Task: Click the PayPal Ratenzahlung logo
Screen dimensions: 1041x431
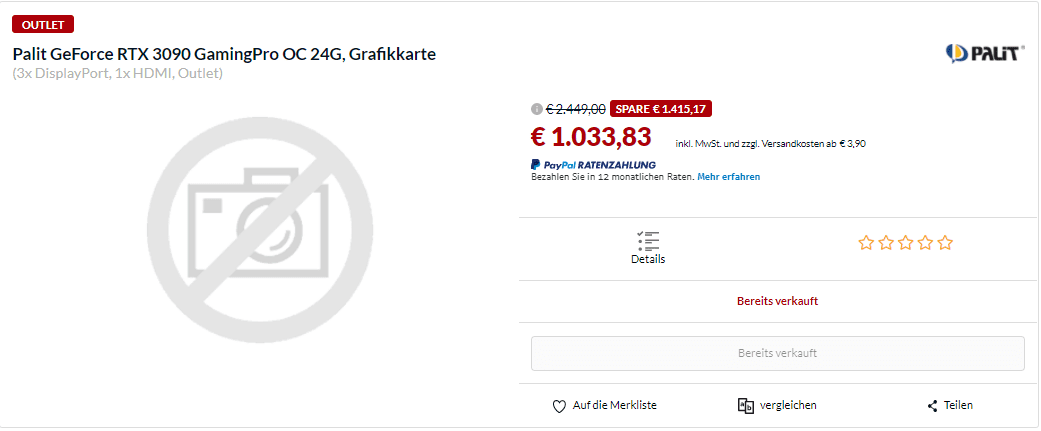Action: (x=593, y=164)
